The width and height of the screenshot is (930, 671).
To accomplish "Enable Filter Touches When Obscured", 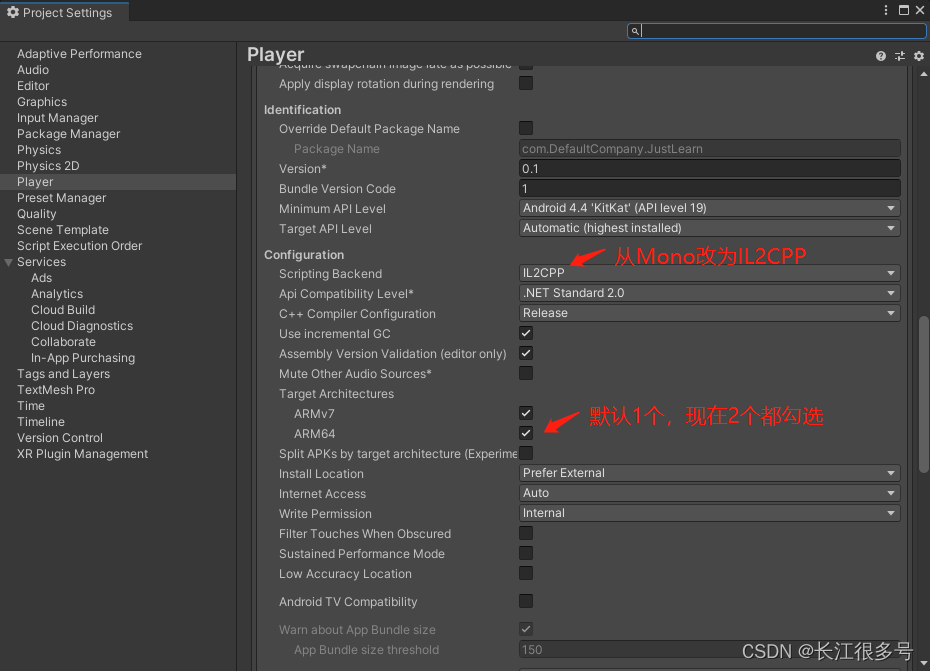I will click(526, 533).
